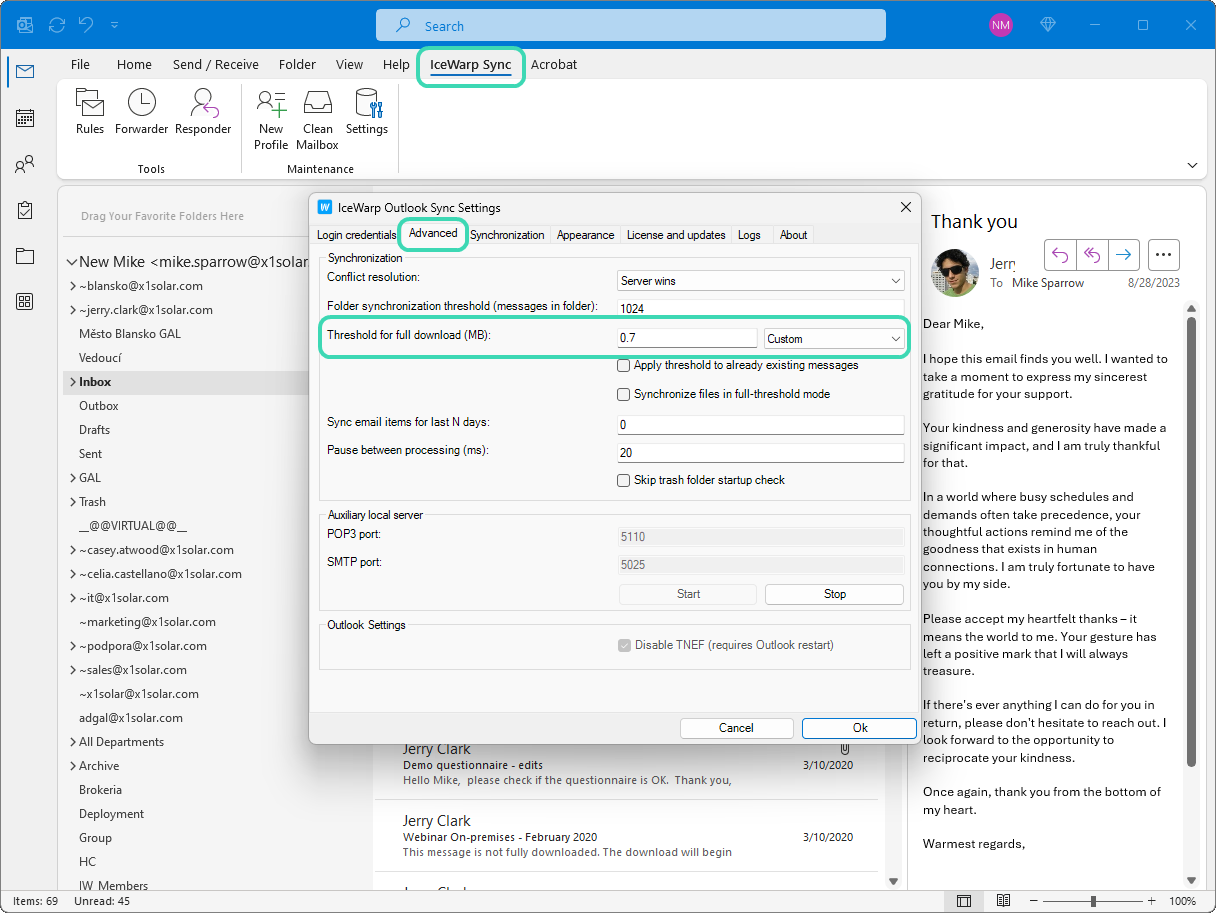This screenshot has width=1216, height=913.
Task: Open the About tab
Action: (x=793, y=235)
